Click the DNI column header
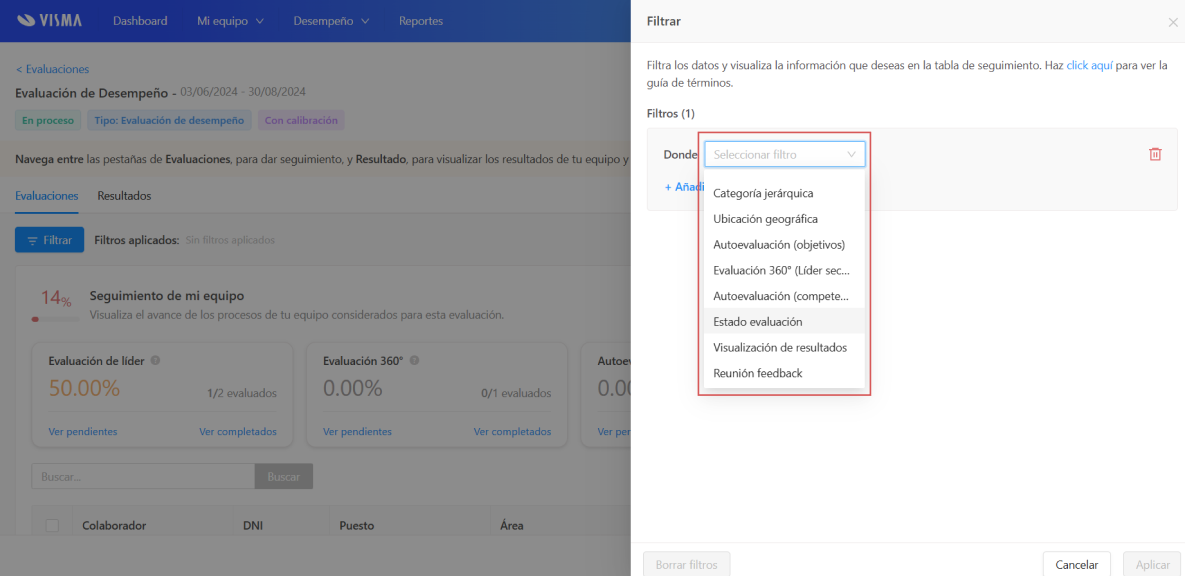 [x=252, y=525]
